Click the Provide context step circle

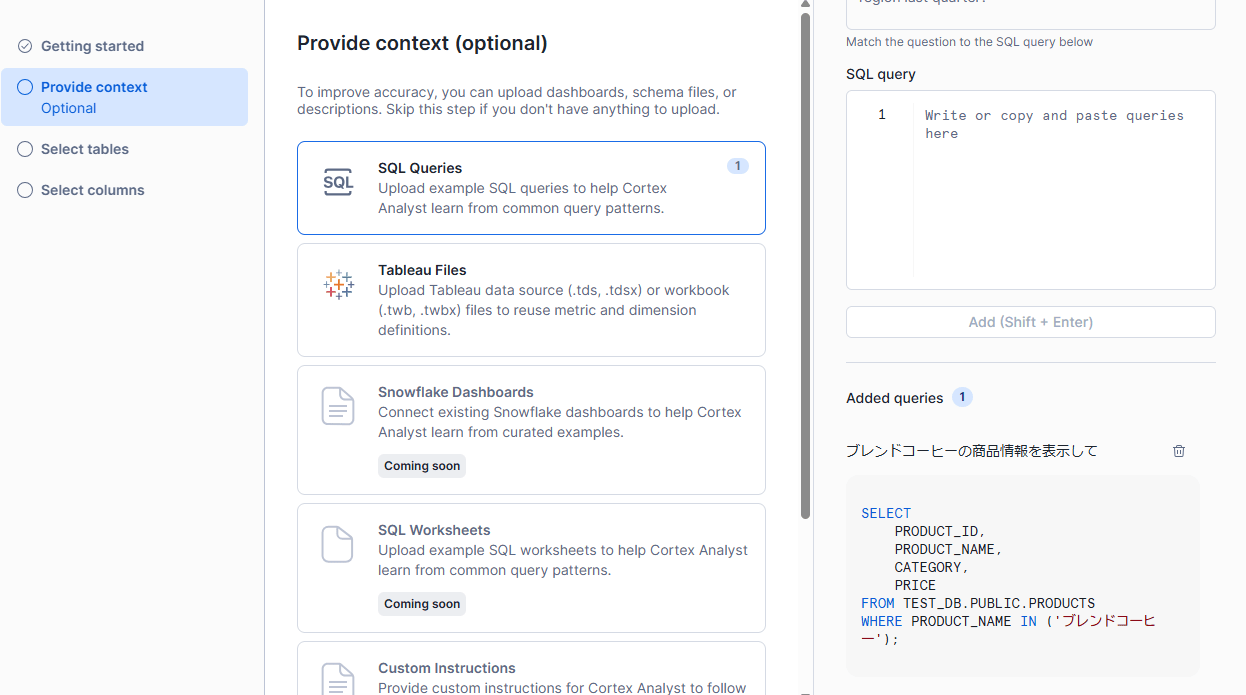tap(25, 87)
